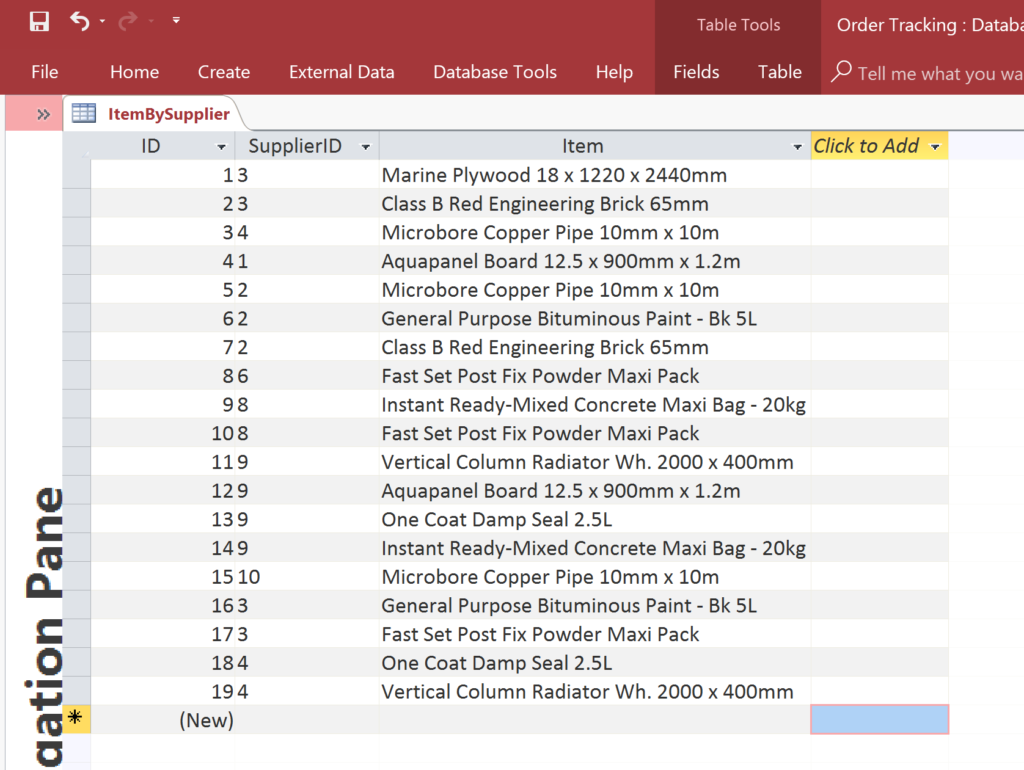Open the Click to Add column dropdown
Screen dimensions: 1024x770
click(935, 147)
